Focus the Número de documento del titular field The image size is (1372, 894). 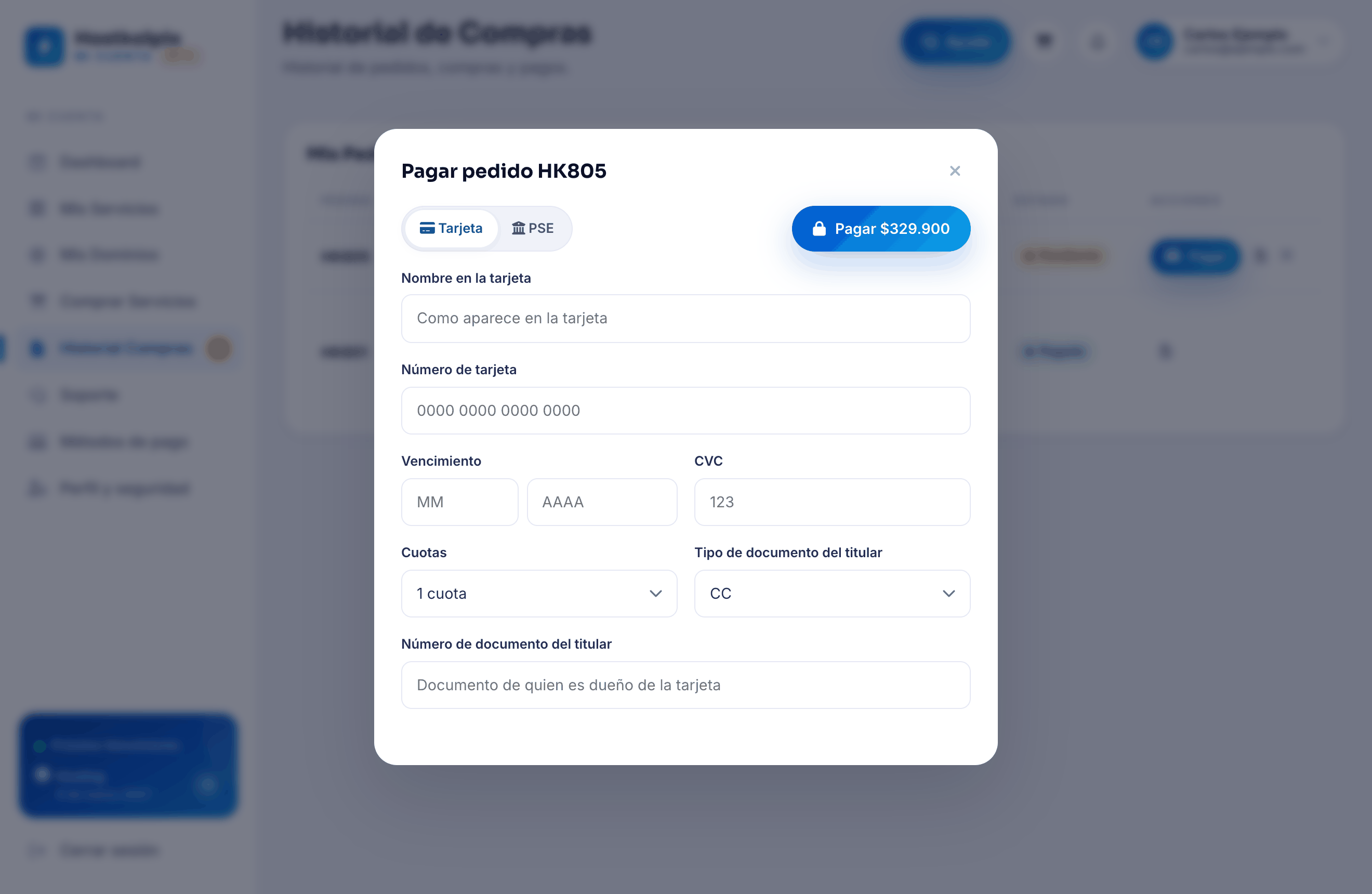click(685, 685)
